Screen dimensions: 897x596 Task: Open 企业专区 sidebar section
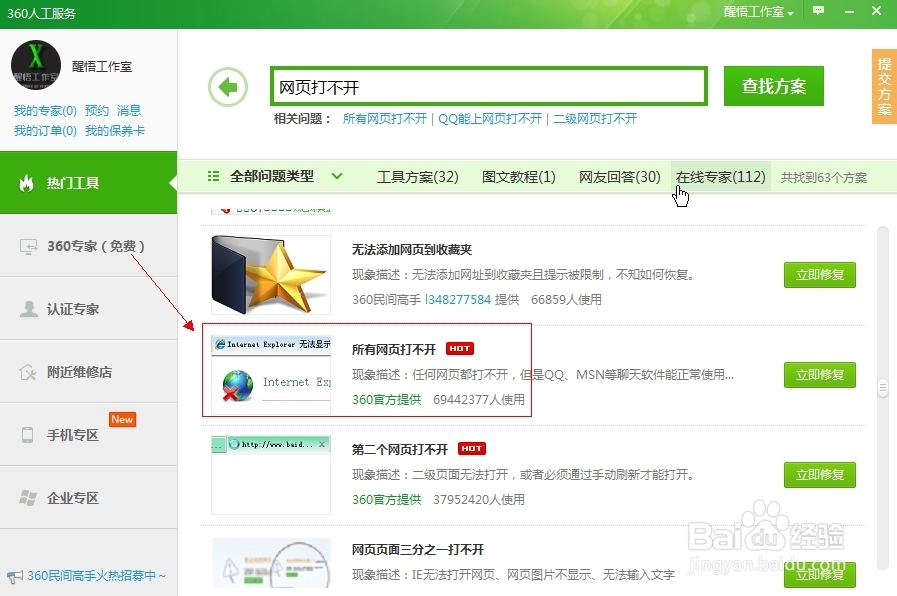[88, 498]
